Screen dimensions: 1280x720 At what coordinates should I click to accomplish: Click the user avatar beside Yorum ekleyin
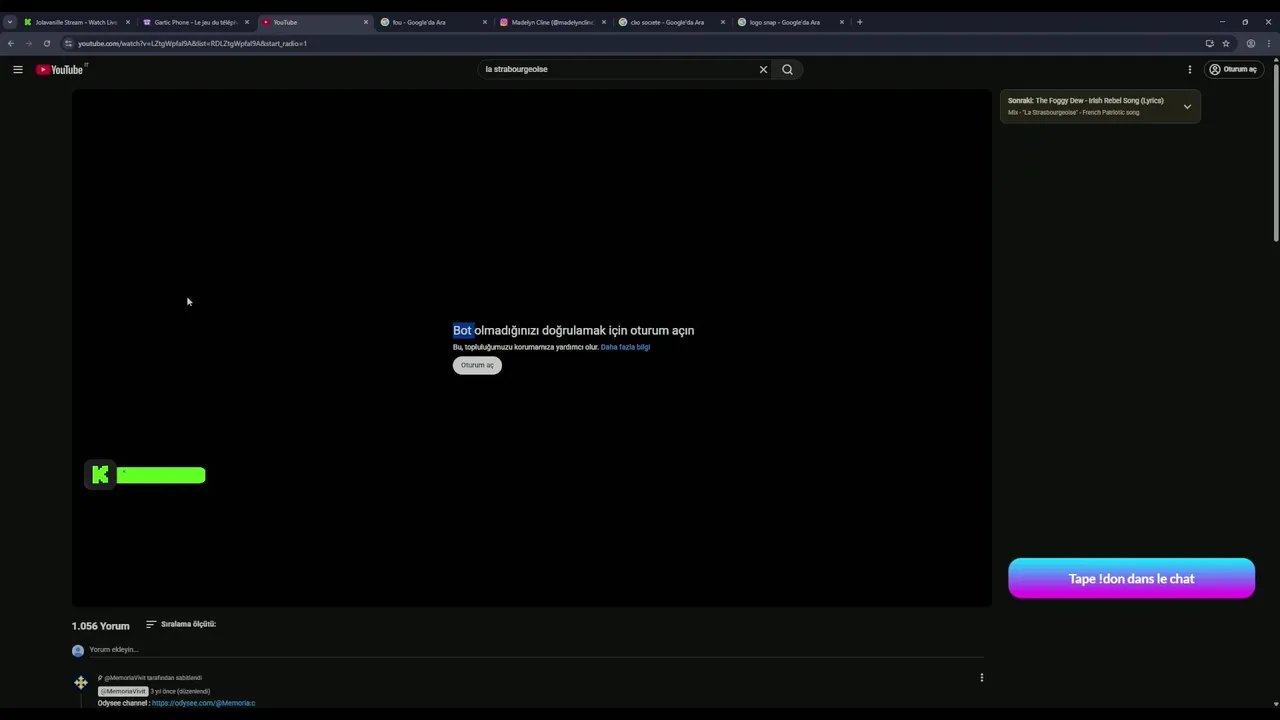78,650
